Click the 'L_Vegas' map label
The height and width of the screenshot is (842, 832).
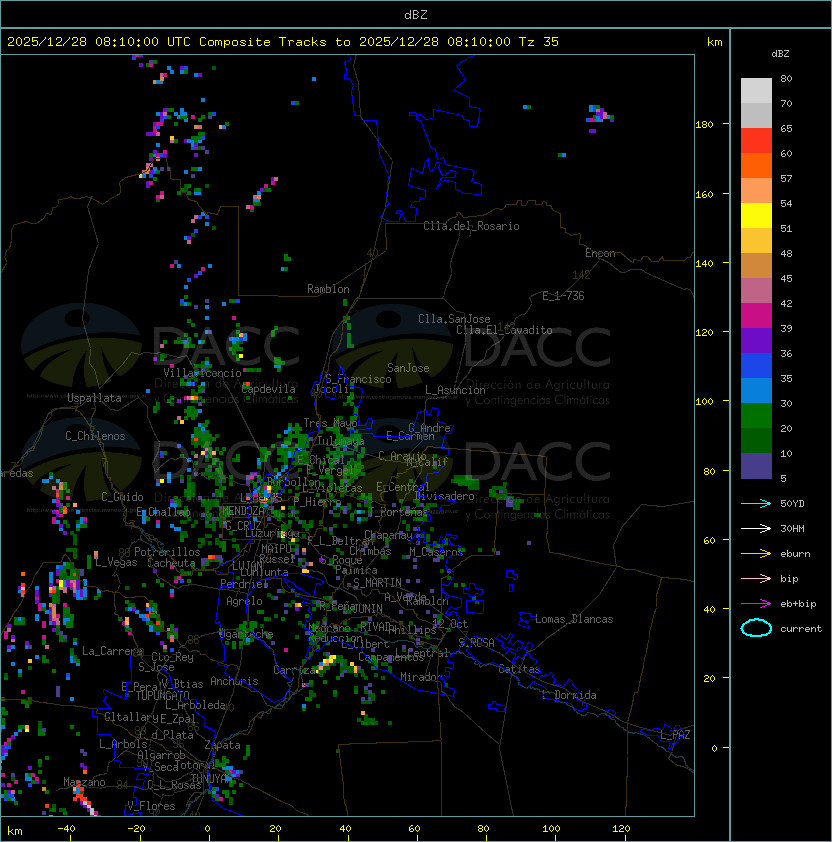coord(116,562)
